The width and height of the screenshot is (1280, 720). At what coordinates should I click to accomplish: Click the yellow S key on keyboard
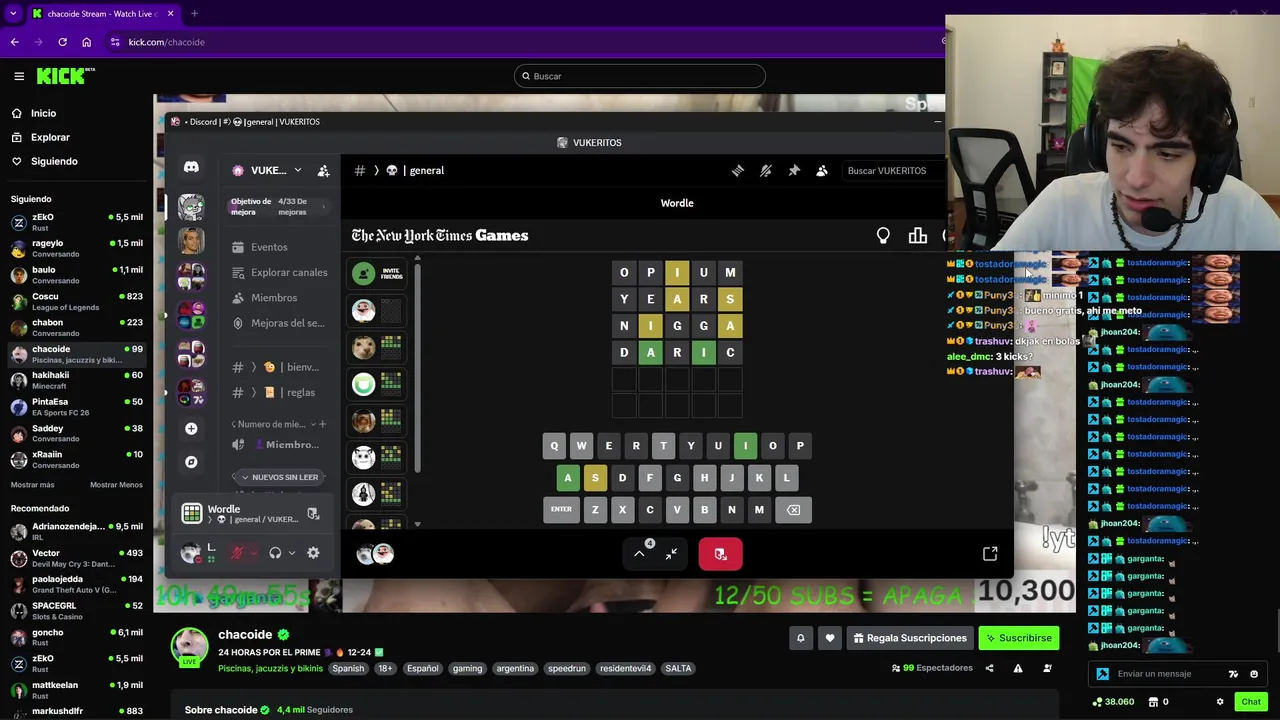(x=595, y=478)
